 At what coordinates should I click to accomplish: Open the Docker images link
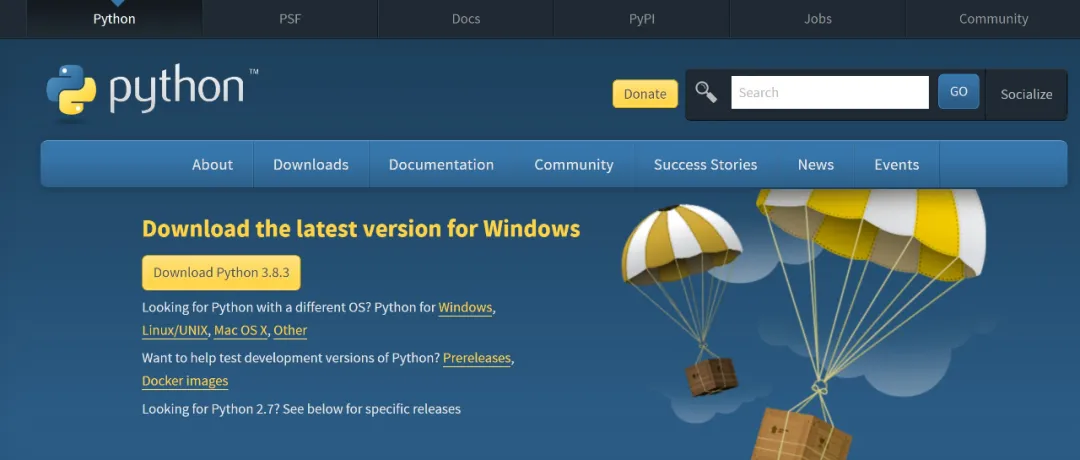[x=185, y=381]
